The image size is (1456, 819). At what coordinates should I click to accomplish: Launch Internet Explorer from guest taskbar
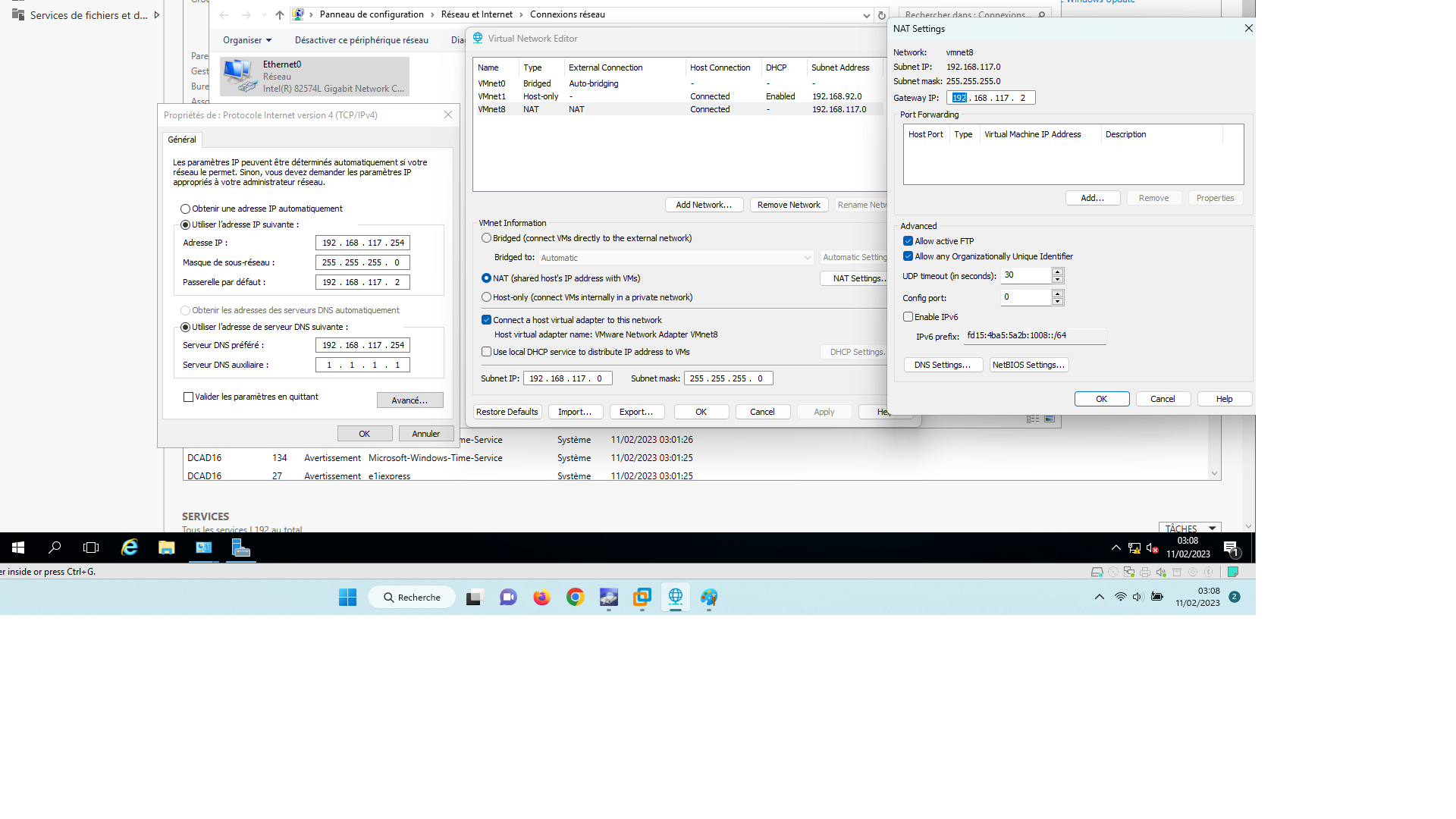tap(130, 548)
